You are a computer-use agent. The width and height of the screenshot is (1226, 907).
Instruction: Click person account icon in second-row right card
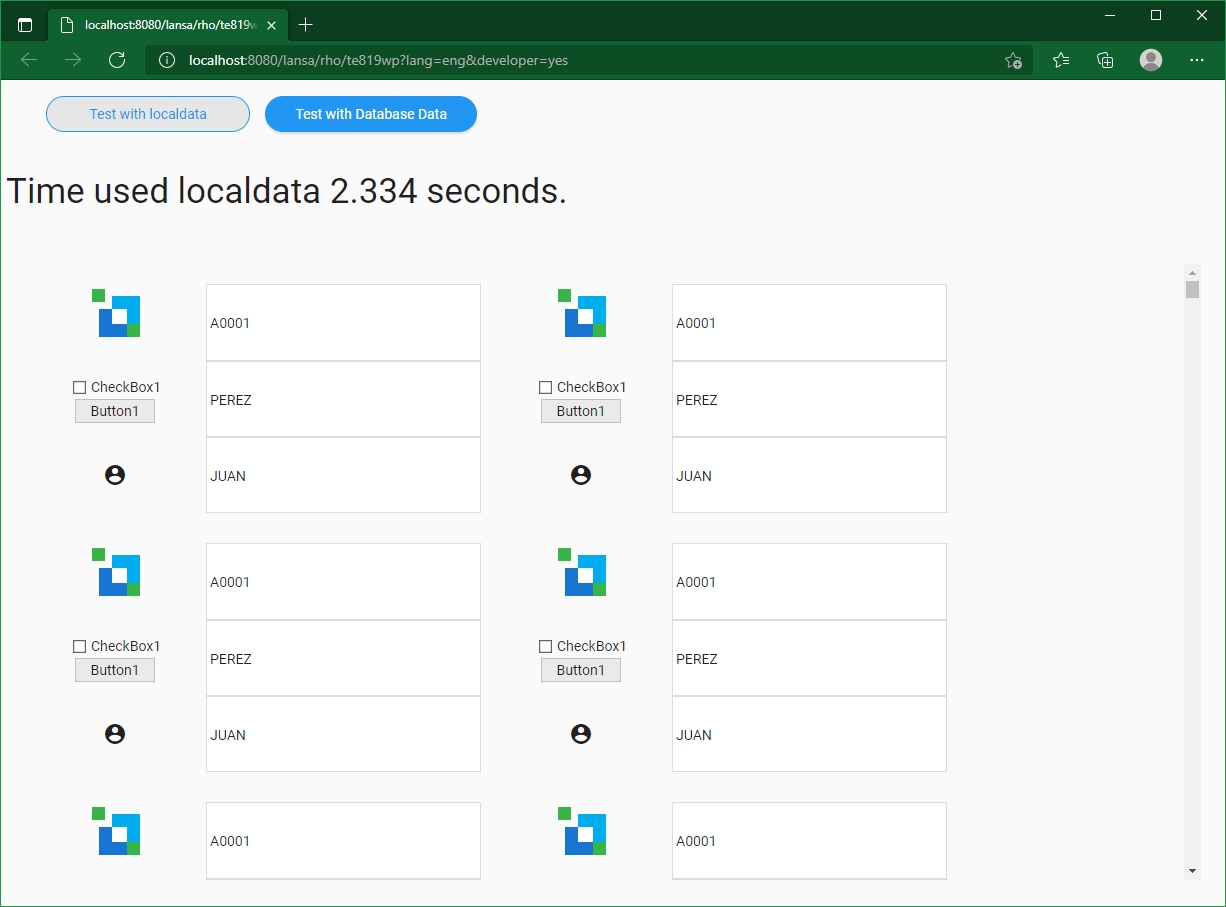point(581,734)
